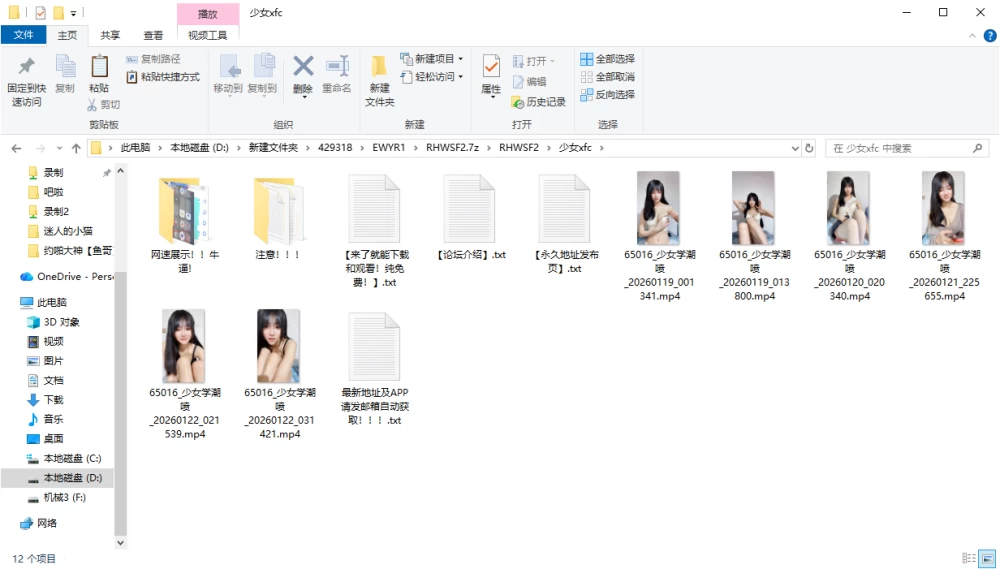Click 反向选择 to invert selection
Screen dimensions: 1000x569
pyautogui.click(x=607, y=94)
